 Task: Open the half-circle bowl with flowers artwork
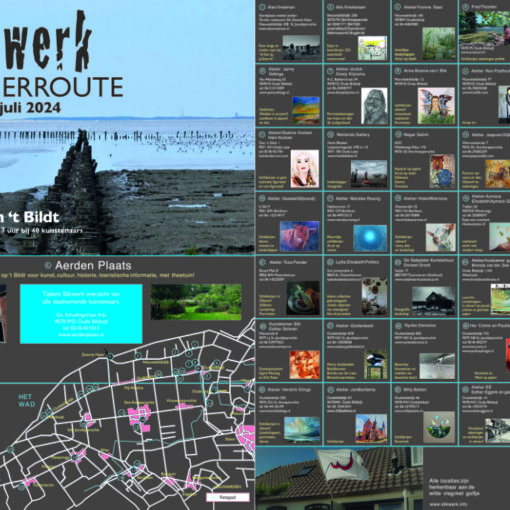tap(439, 427)
